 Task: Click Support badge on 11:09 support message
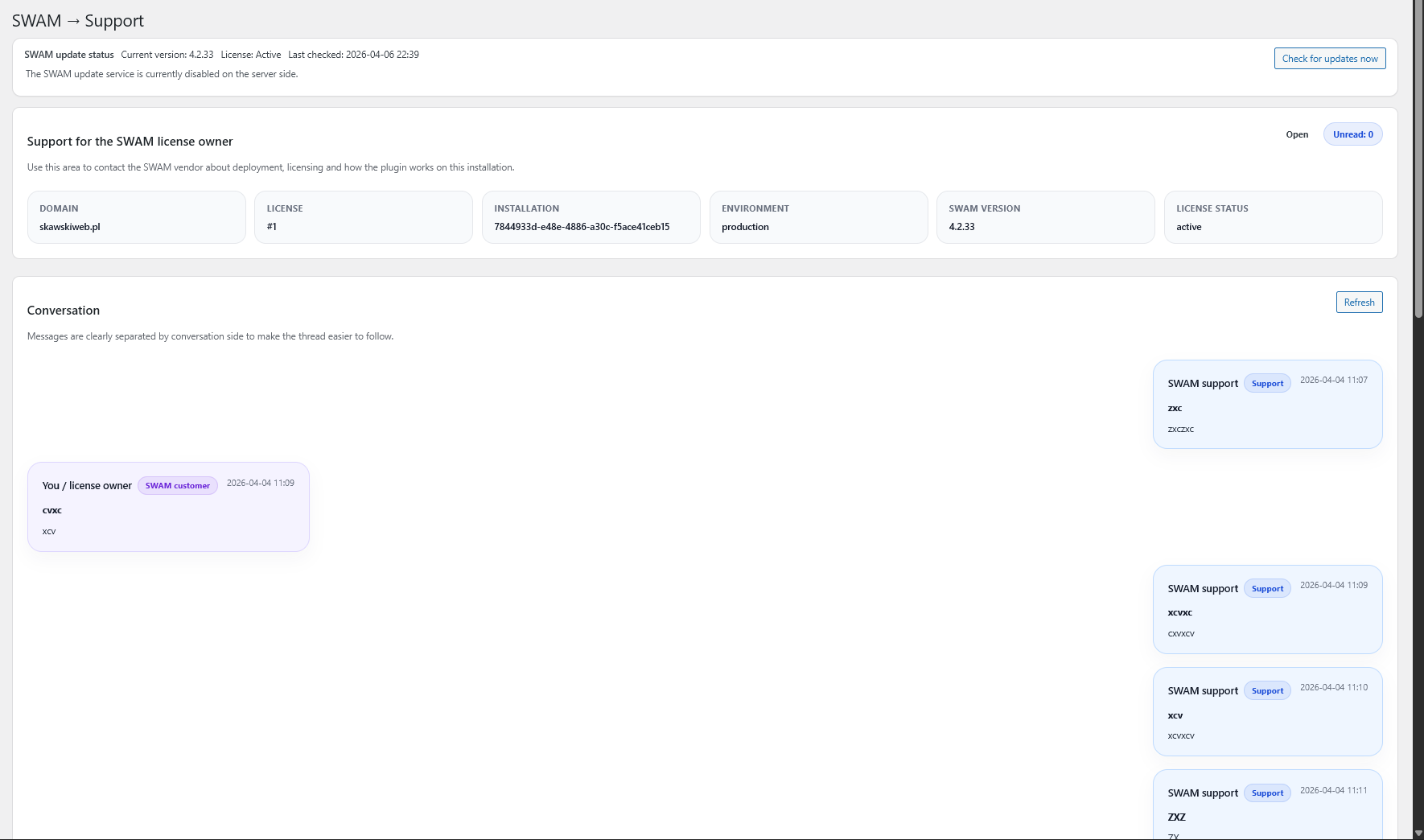point(1267,589)
